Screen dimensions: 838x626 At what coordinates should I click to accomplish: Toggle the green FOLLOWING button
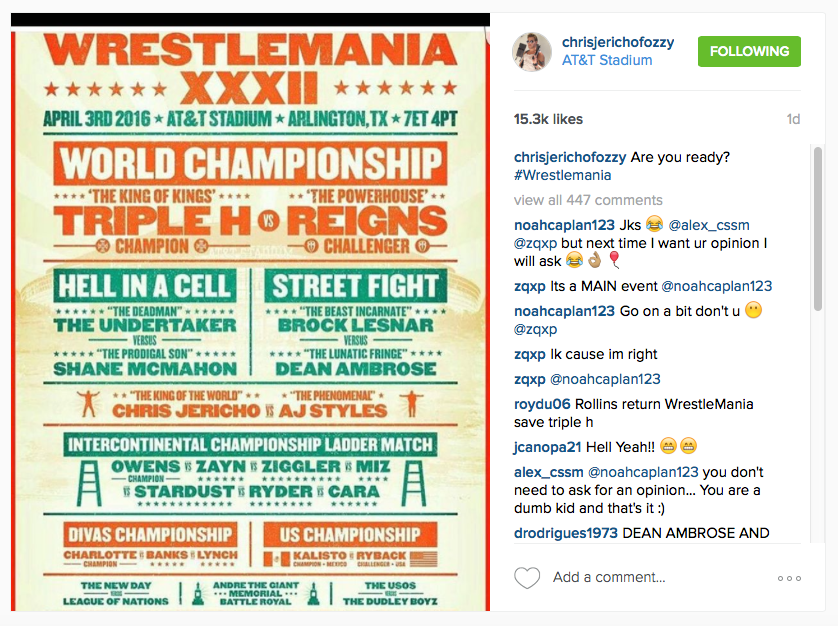click(x=749, y=51)
